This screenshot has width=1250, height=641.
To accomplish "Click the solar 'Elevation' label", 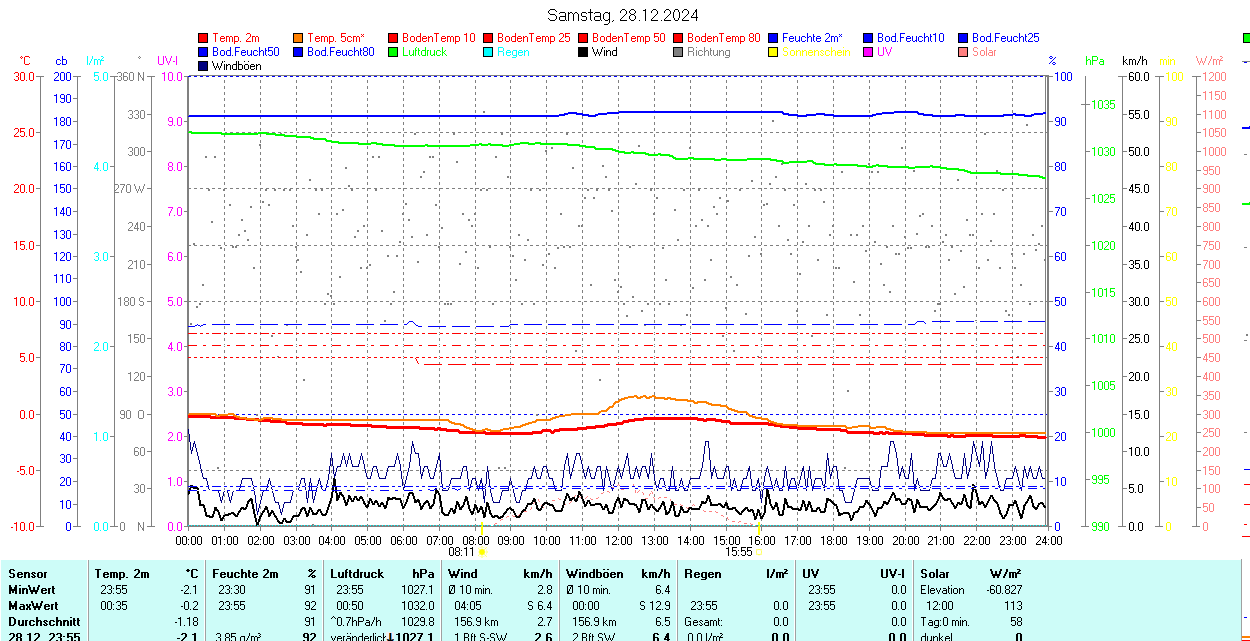I will 943,590.
